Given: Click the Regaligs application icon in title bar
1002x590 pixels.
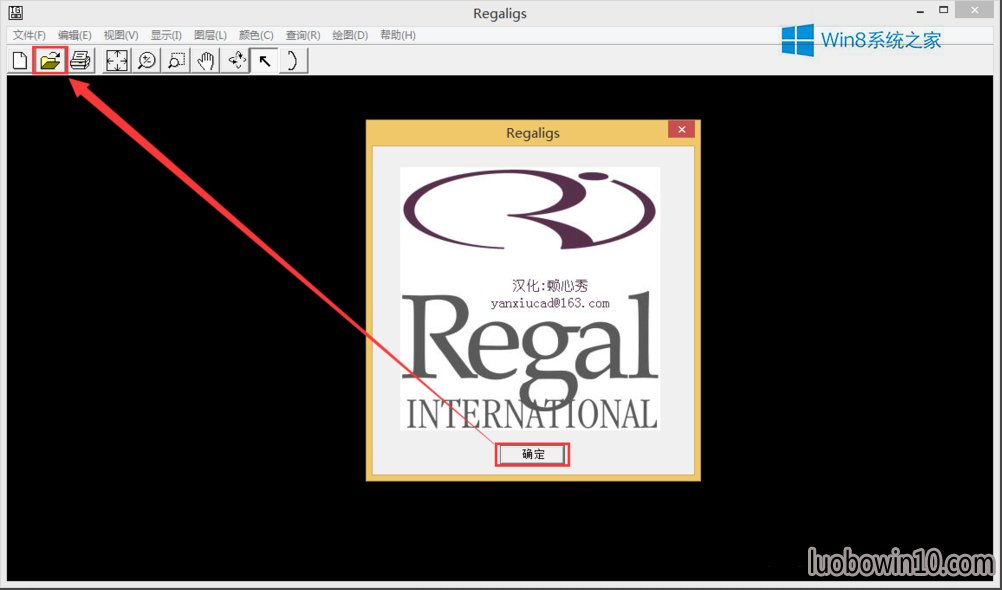Looking at the screenshot, I should click(x=15, y=12).
